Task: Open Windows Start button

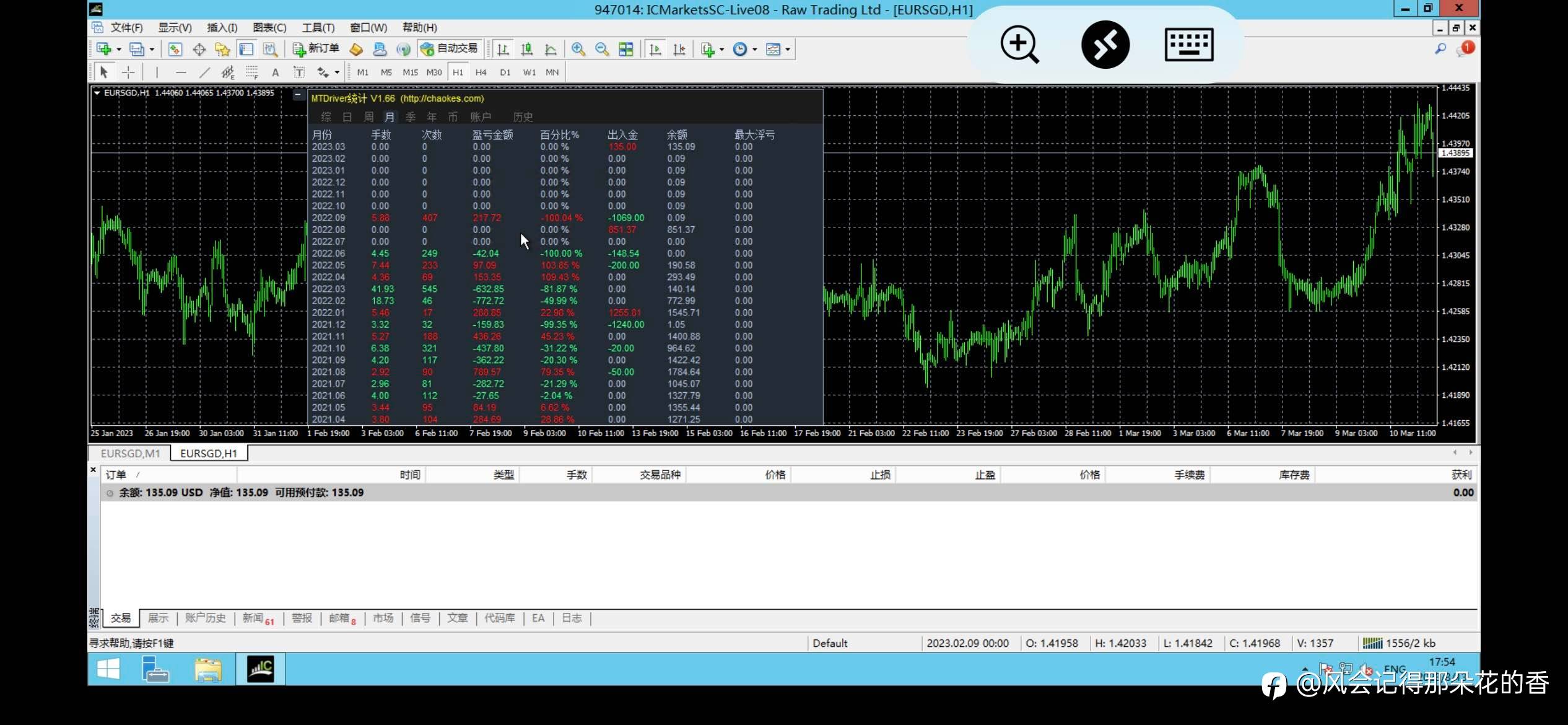Action: coord(108,669)
